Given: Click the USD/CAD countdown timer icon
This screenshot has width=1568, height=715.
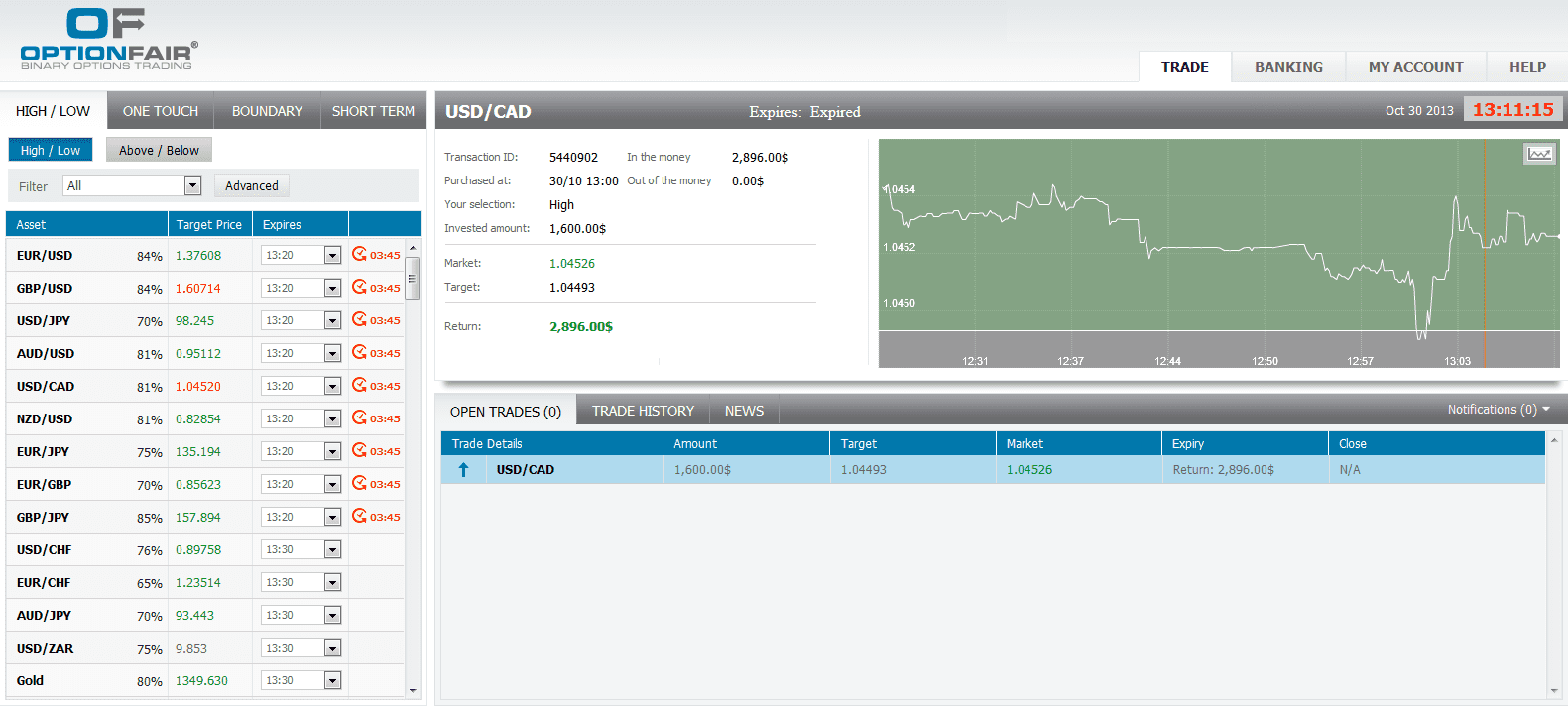Looking at the screenshot, I should point(360,386).
